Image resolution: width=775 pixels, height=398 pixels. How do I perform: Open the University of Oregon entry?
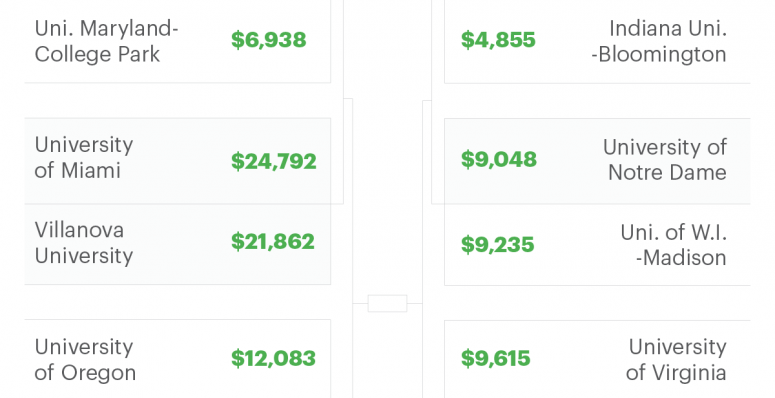click(x=86, y=360)
